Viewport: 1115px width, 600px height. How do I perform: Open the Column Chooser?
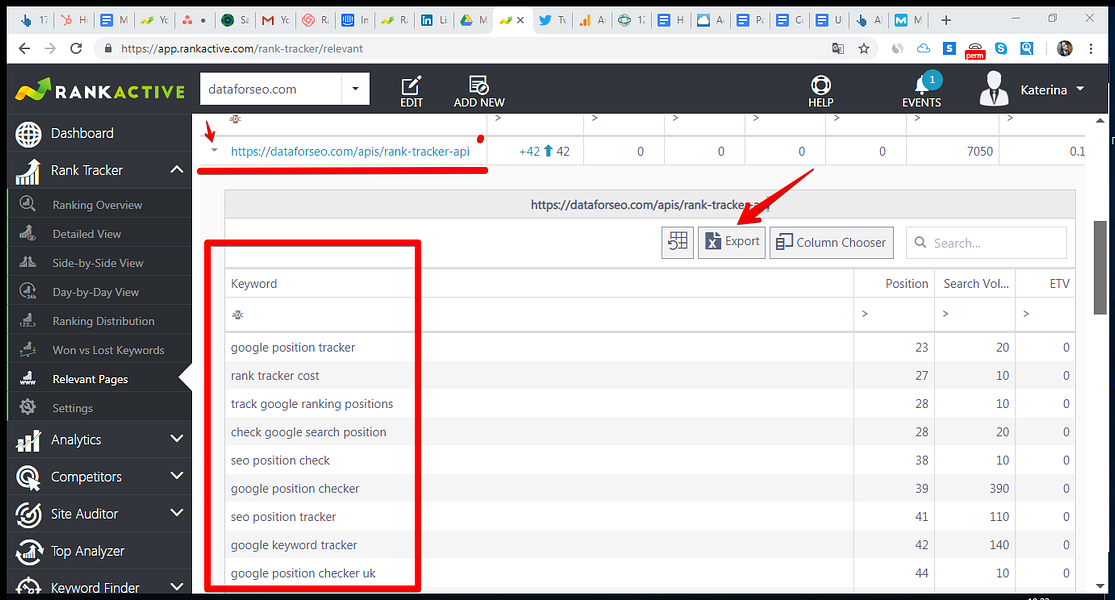831,242
